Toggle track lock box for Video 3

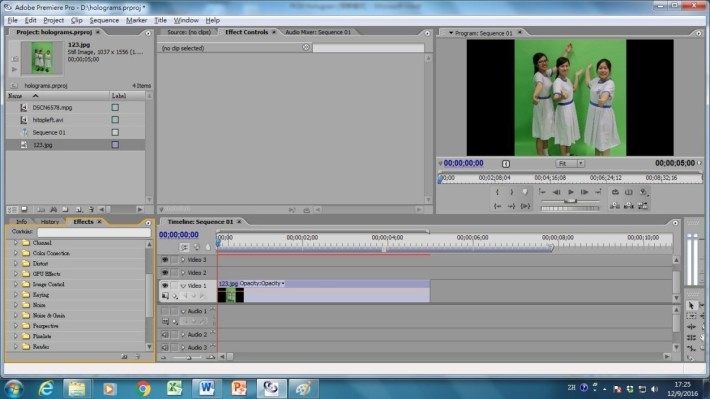coord(174,260)
